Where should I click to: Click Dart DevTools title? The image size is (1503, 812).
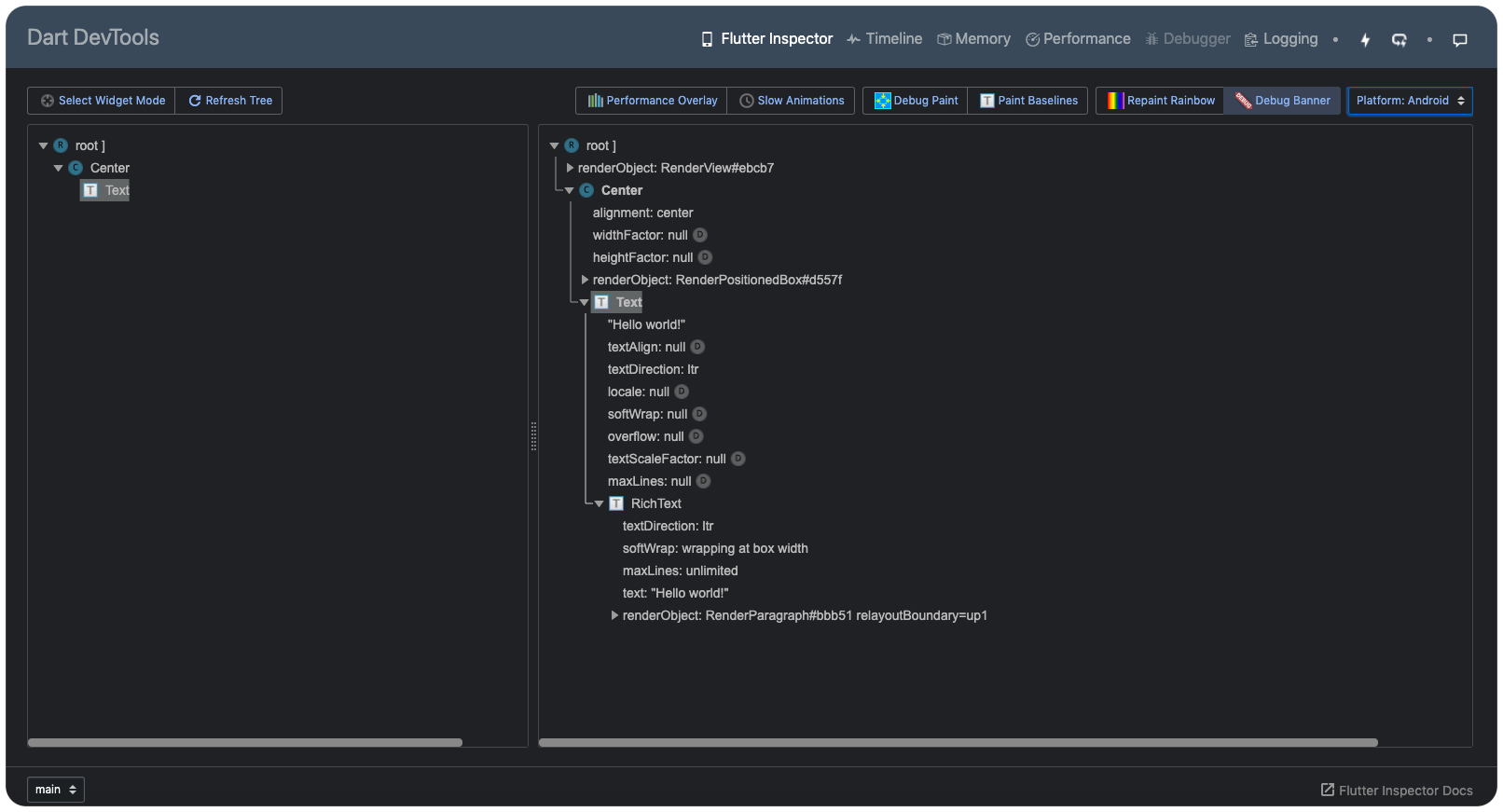93,37
